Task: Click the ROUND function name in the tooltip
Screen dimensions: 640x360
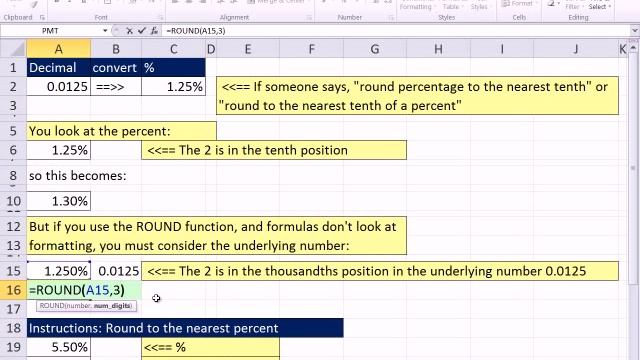Action: pos(52,306)
